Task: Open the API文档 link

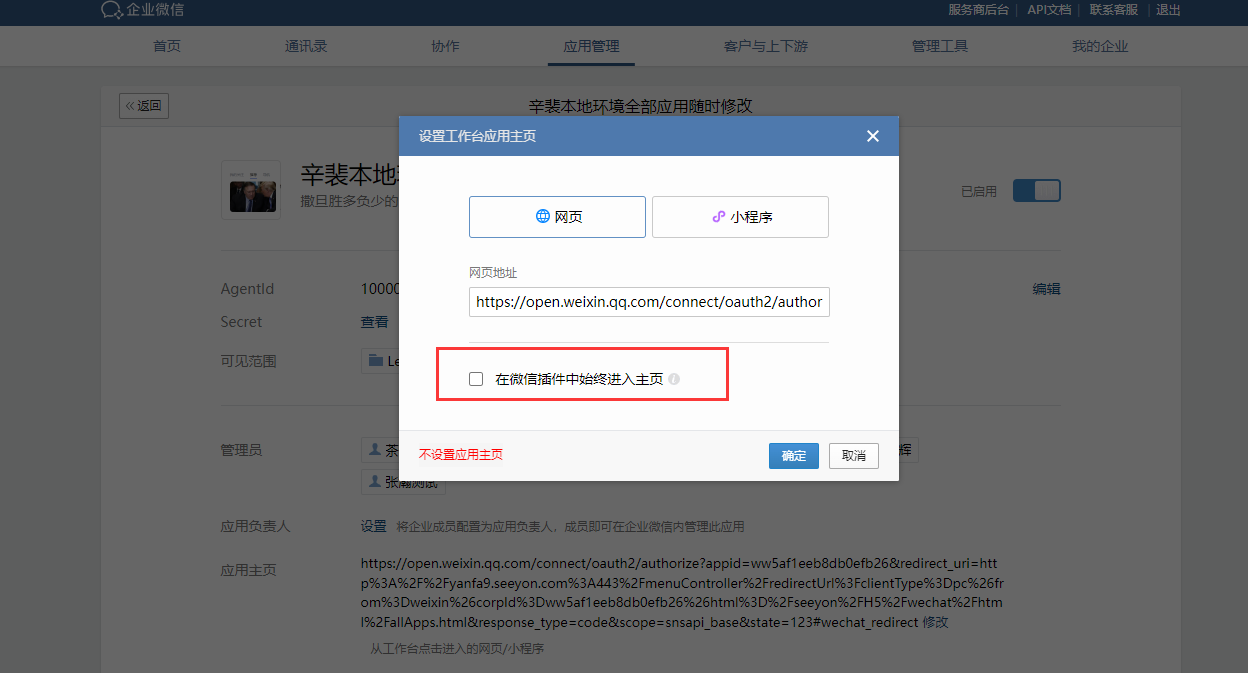Action: (1049, 10)
